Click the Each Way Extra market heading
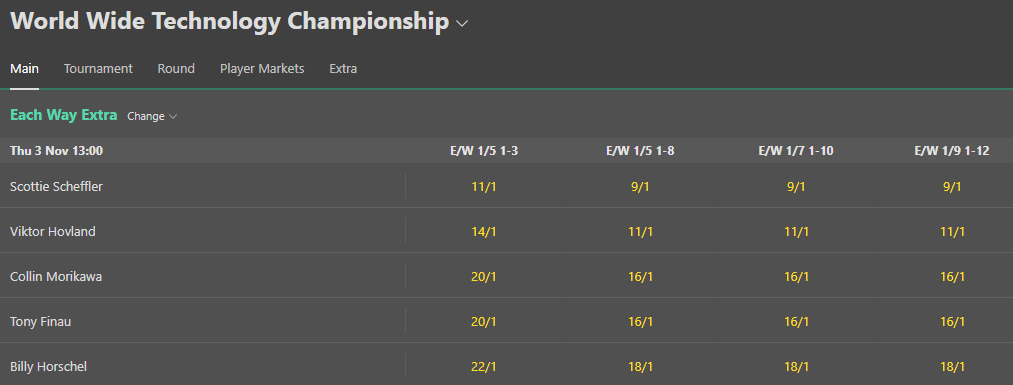This screenshot has height=385, width=1013. (x=63, y=115)
